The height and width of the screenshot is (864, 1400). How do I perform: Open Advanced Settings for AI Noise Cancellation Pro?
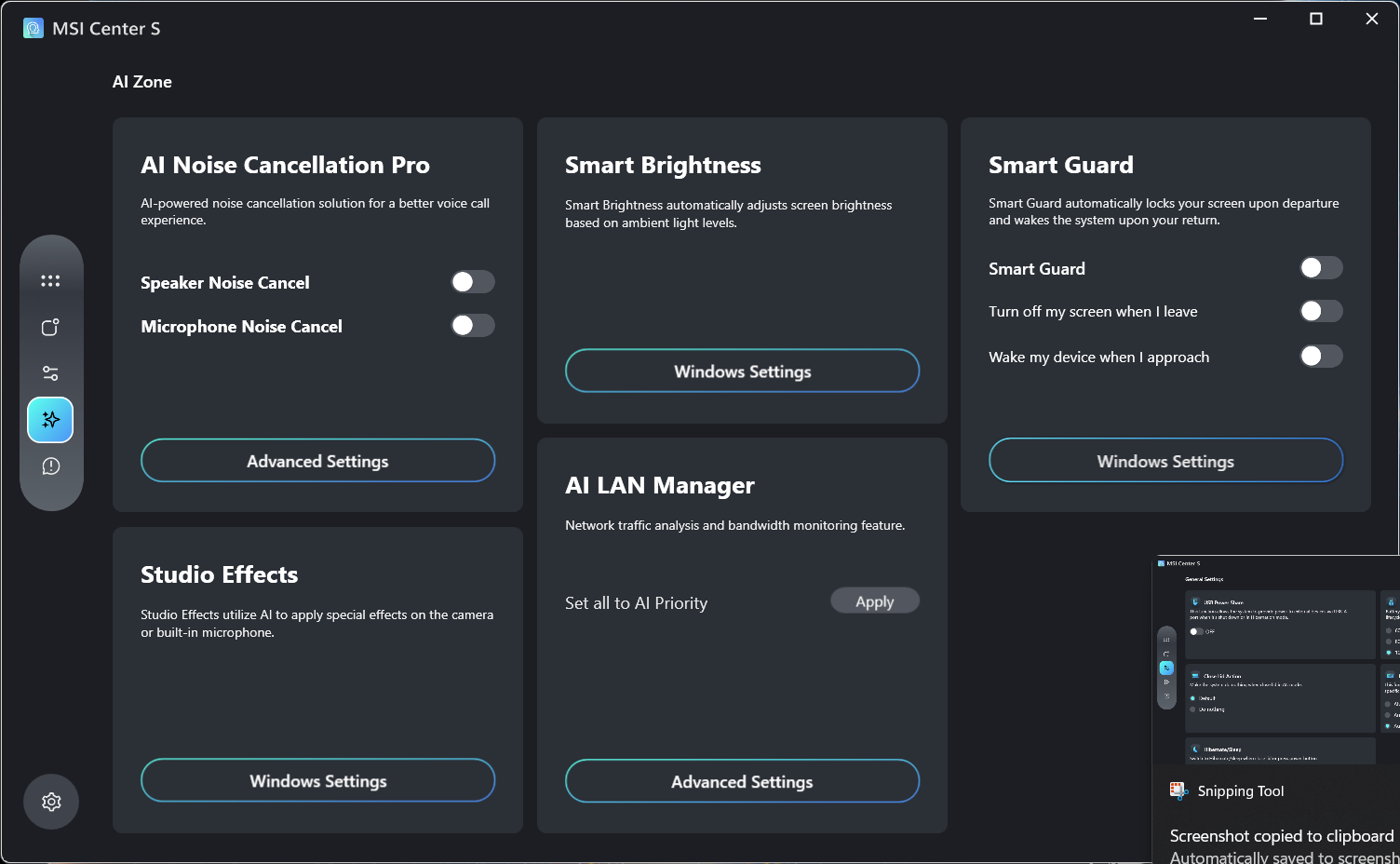coord(317,461)
